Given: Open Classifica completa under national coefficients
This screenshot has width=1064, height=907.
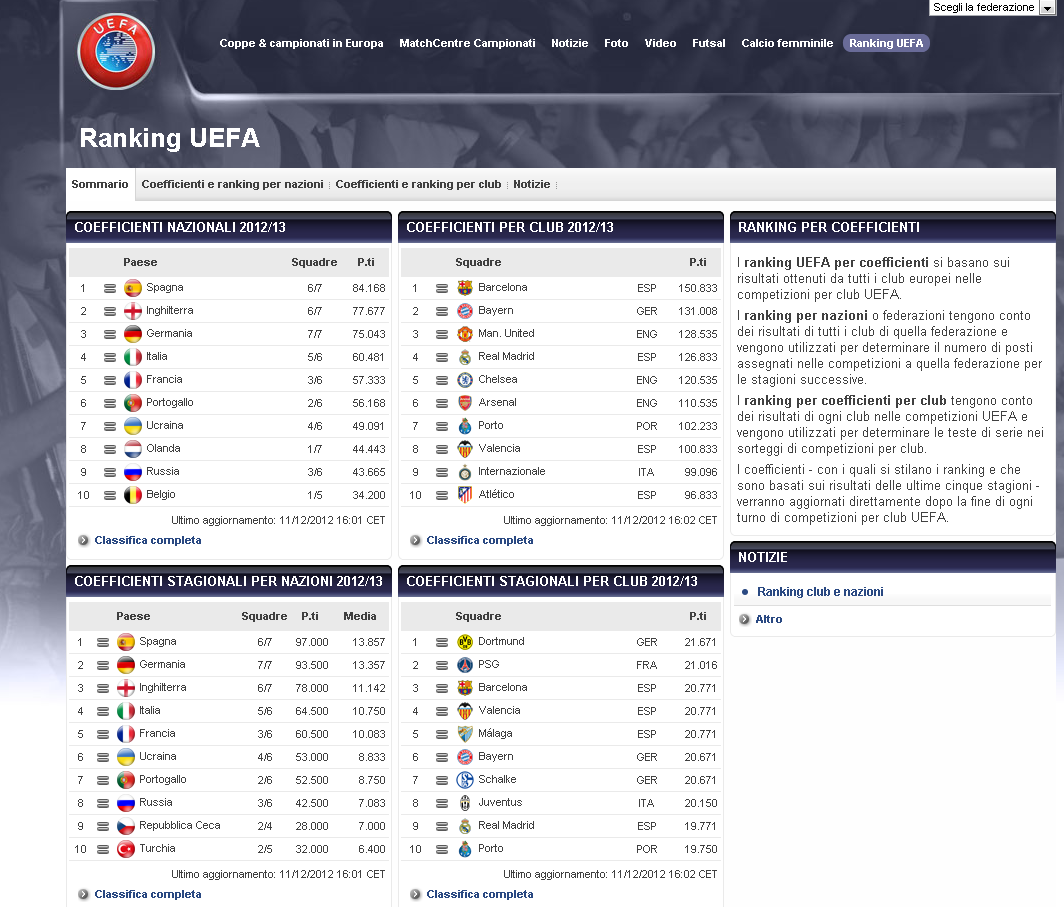Looking at the screenshot, I should 147,541.
